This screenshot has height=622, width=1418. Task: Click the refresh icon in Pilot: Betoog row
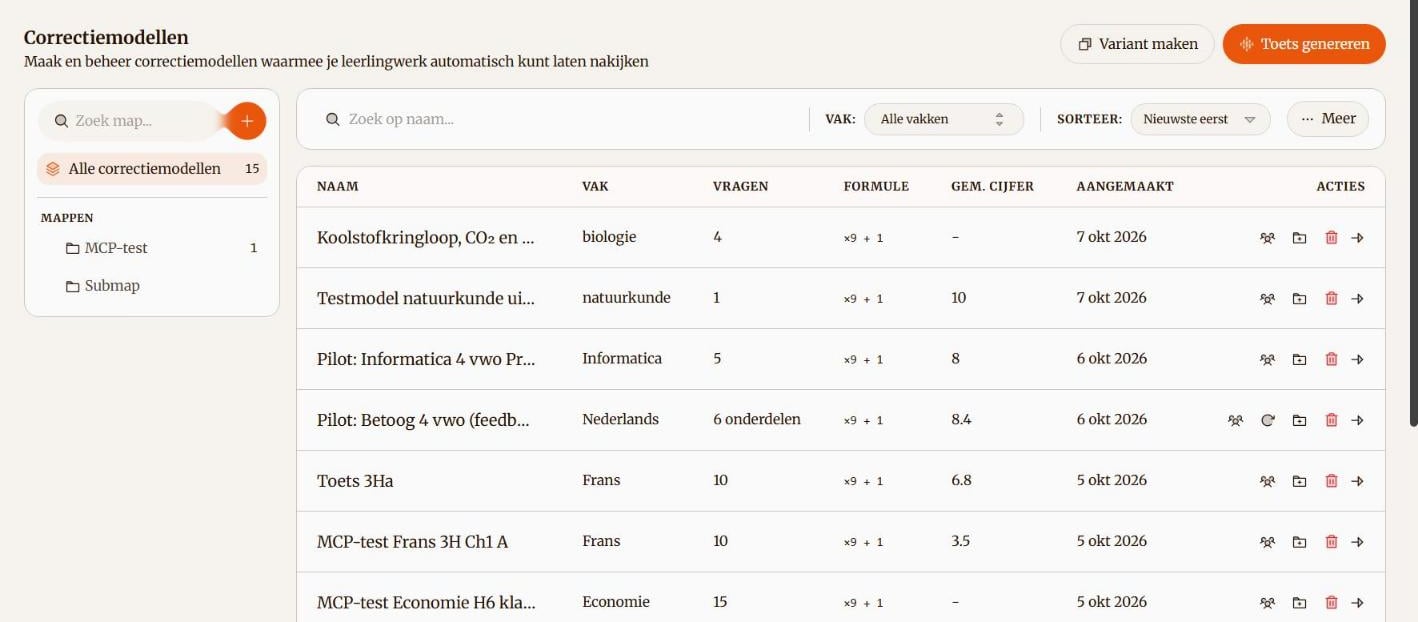1267,421
